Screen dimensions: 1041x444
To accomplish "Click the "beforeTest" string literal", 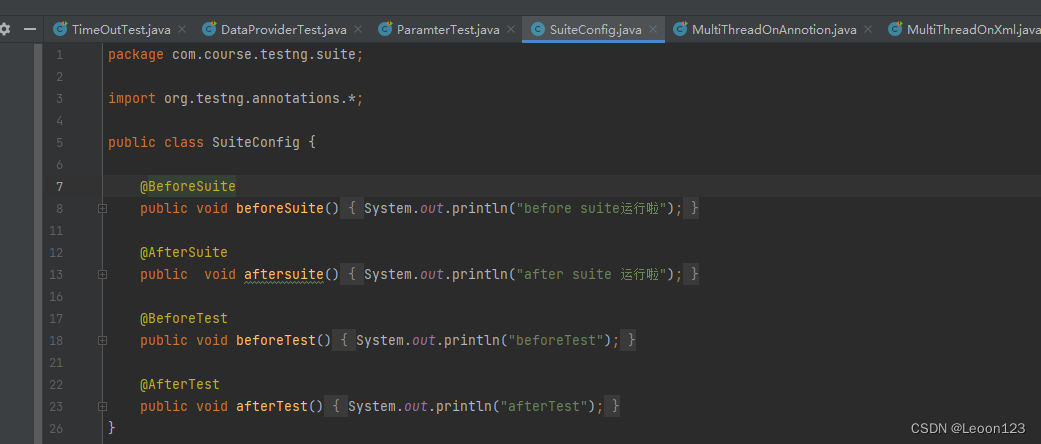I will 556,340.
